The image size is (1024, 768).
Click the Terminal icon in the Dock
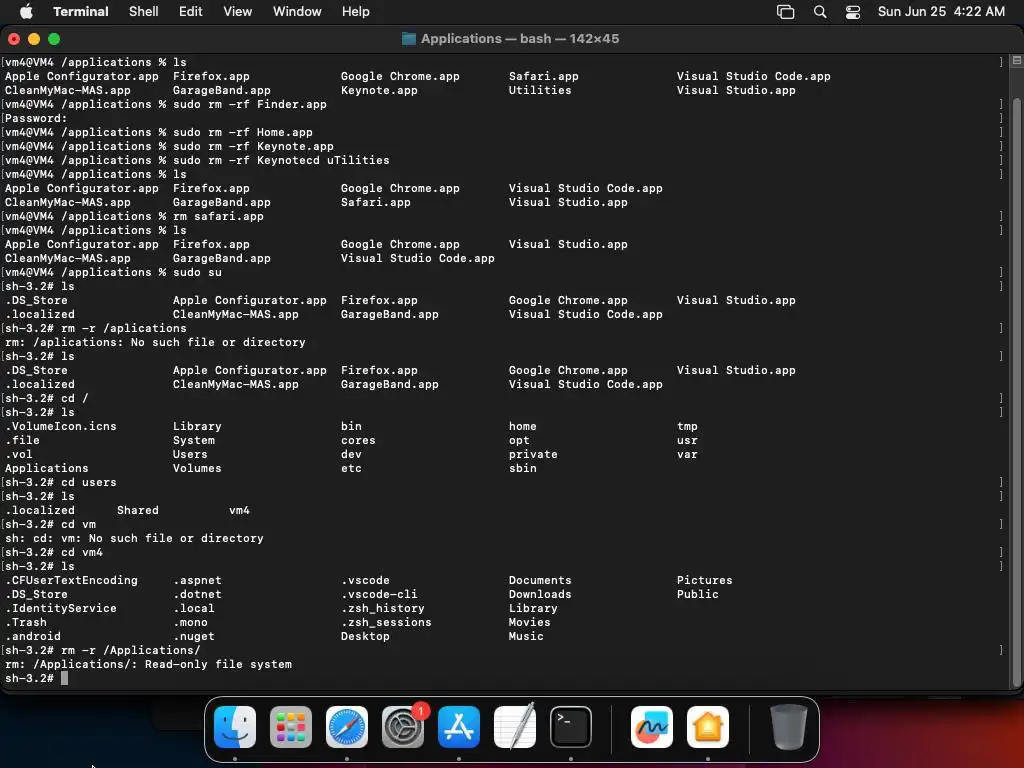click(x=571, y=727)
